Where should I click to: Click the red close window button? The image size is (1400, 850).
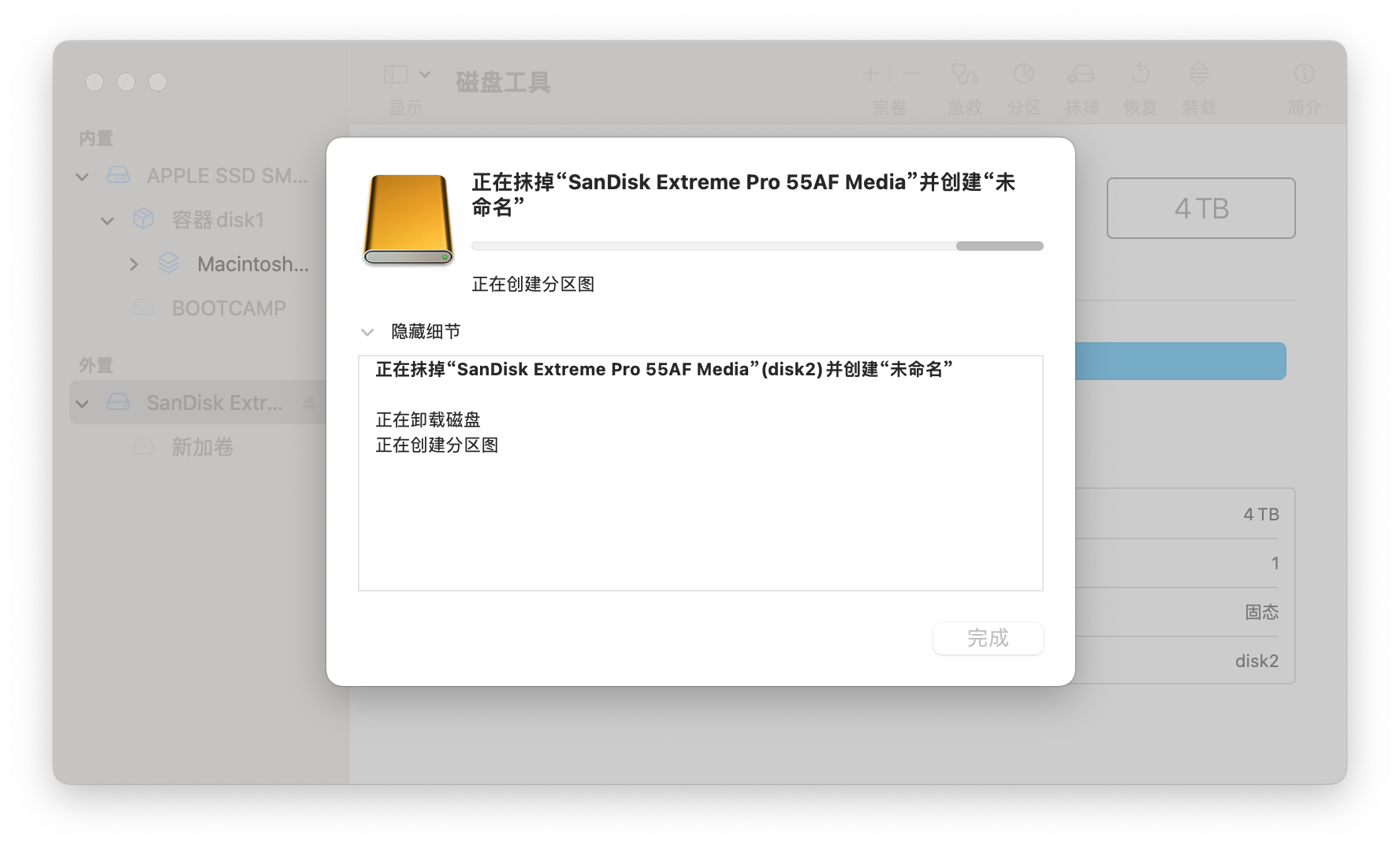(x=95, y=82)
